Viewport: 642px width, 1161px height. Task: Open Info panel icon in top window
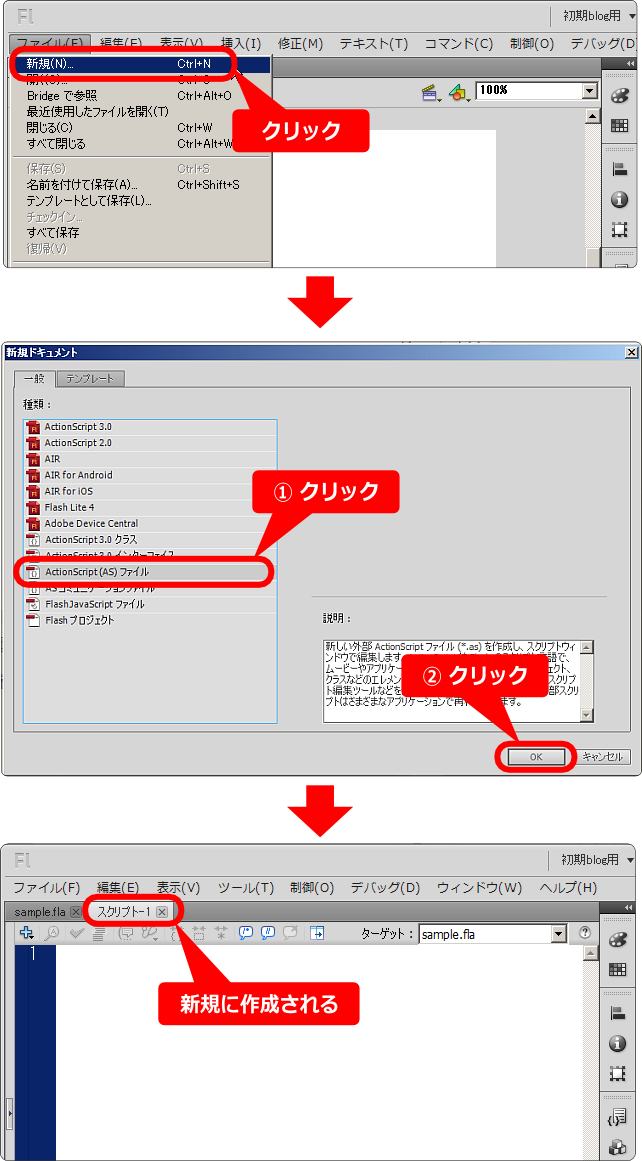(x=619, y=200)
